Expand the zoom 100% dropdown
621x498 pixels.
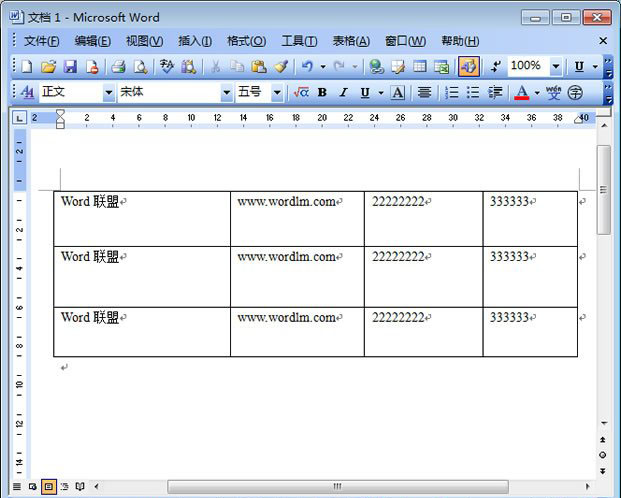(x=555, y=67)
